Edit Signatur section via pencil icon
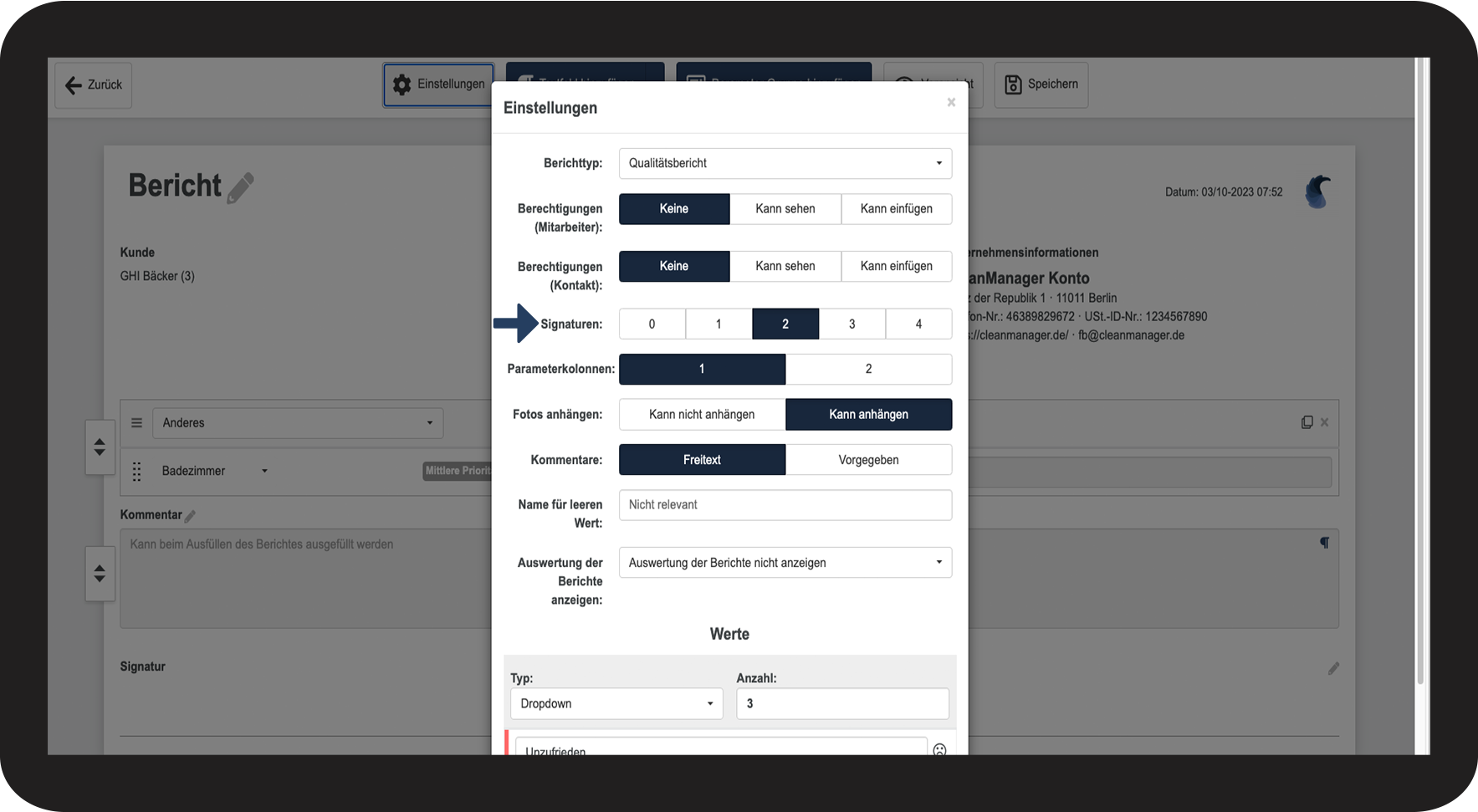The image size is (1478, 812). [x=1333, y=668]
